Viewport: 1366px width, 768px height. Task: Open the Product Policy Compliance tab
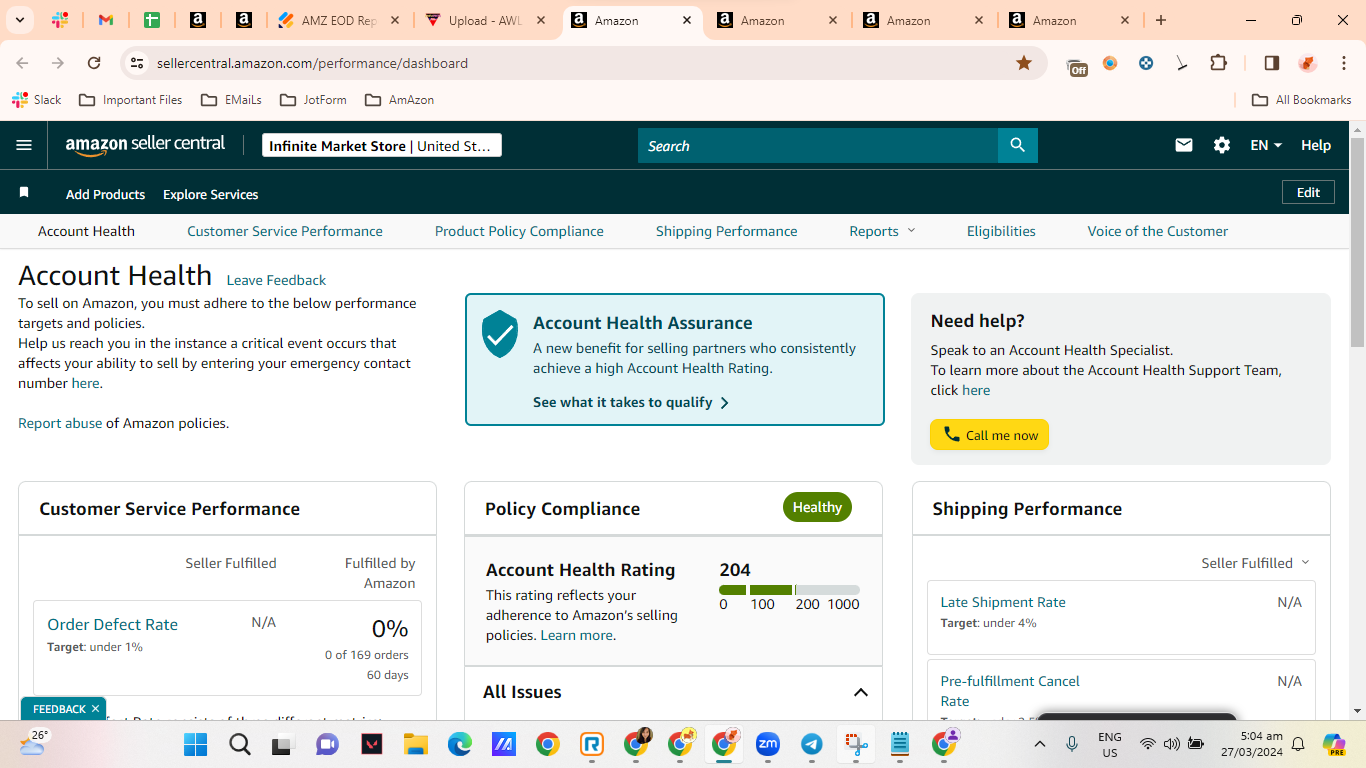point(519,231)
